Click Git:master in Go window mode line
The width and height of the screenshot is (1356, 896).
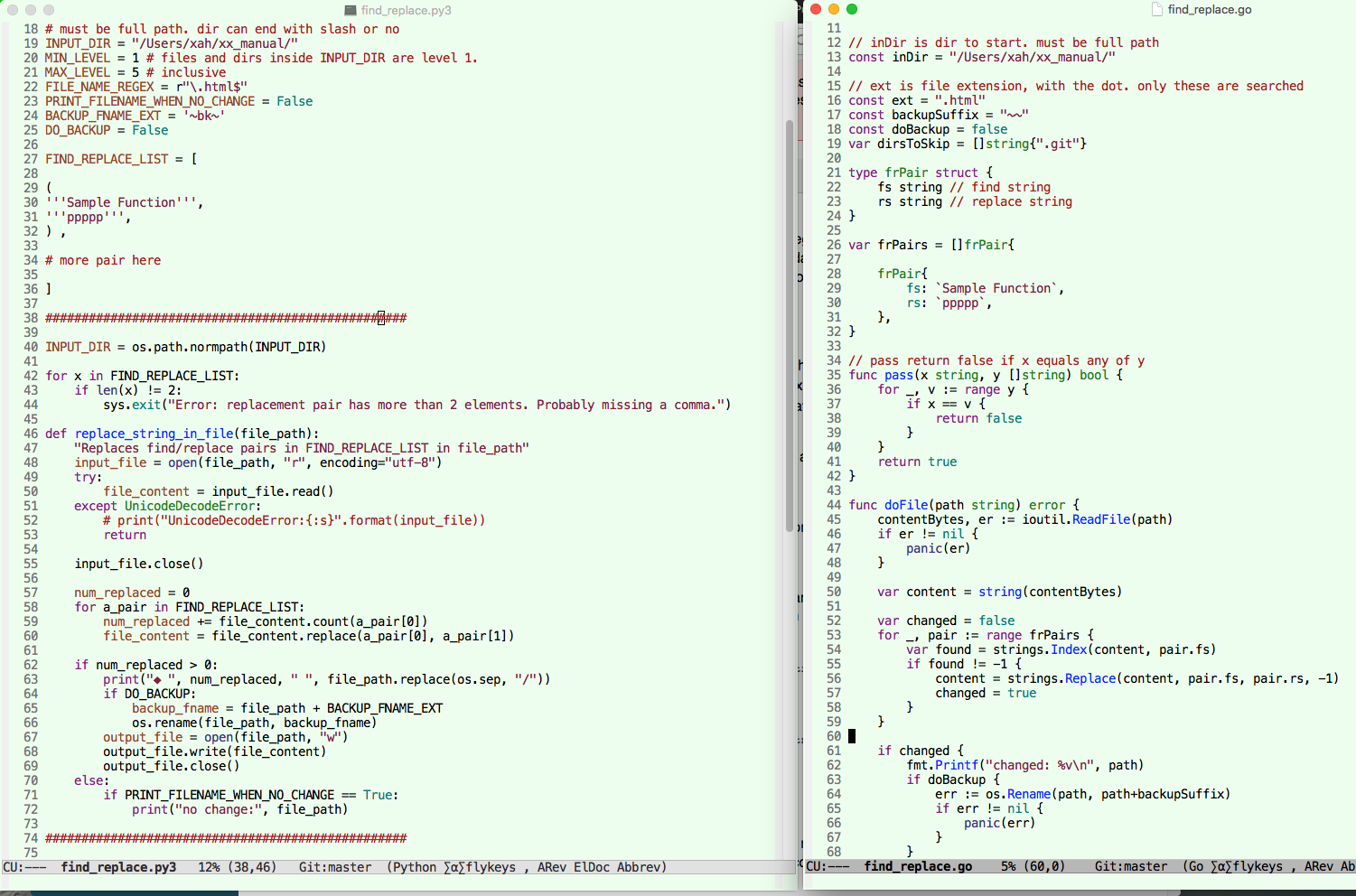point(1131,866)
